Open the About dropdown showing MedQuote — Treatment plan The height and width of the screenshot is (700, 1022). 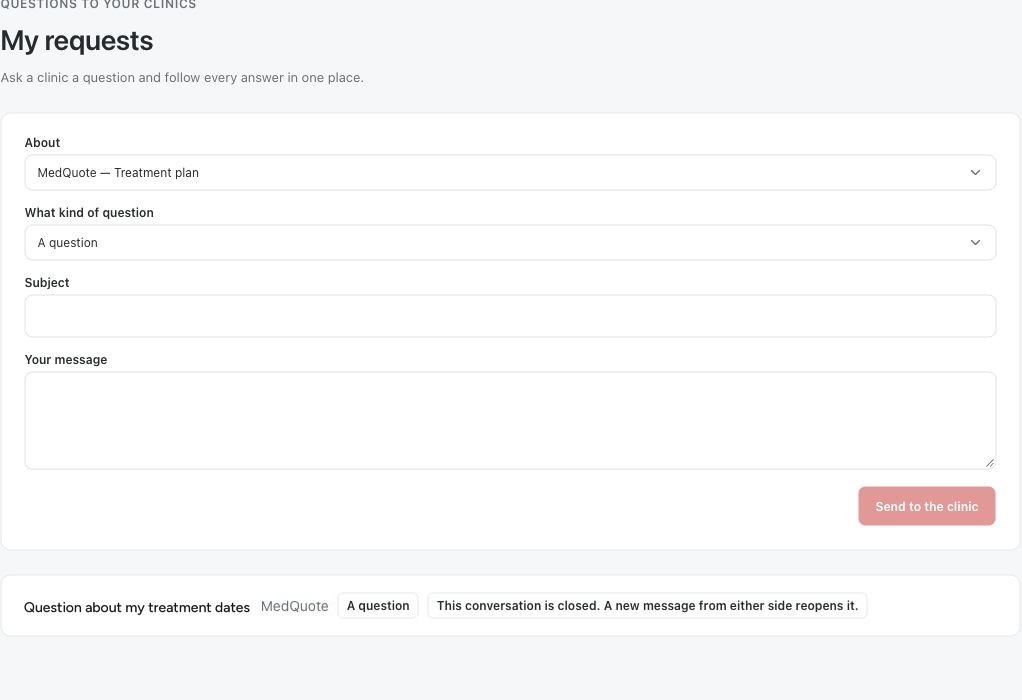(510, 173)
